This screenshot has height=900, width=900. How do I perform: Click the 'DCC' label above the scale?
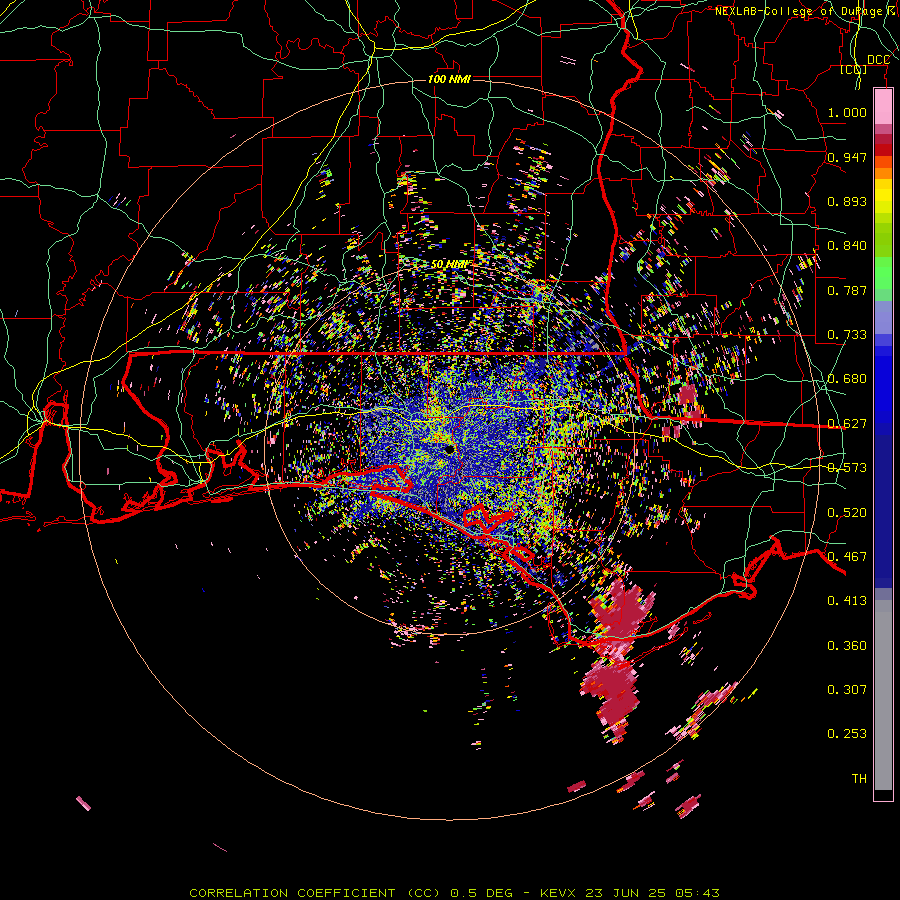click(x=878, y=60)
